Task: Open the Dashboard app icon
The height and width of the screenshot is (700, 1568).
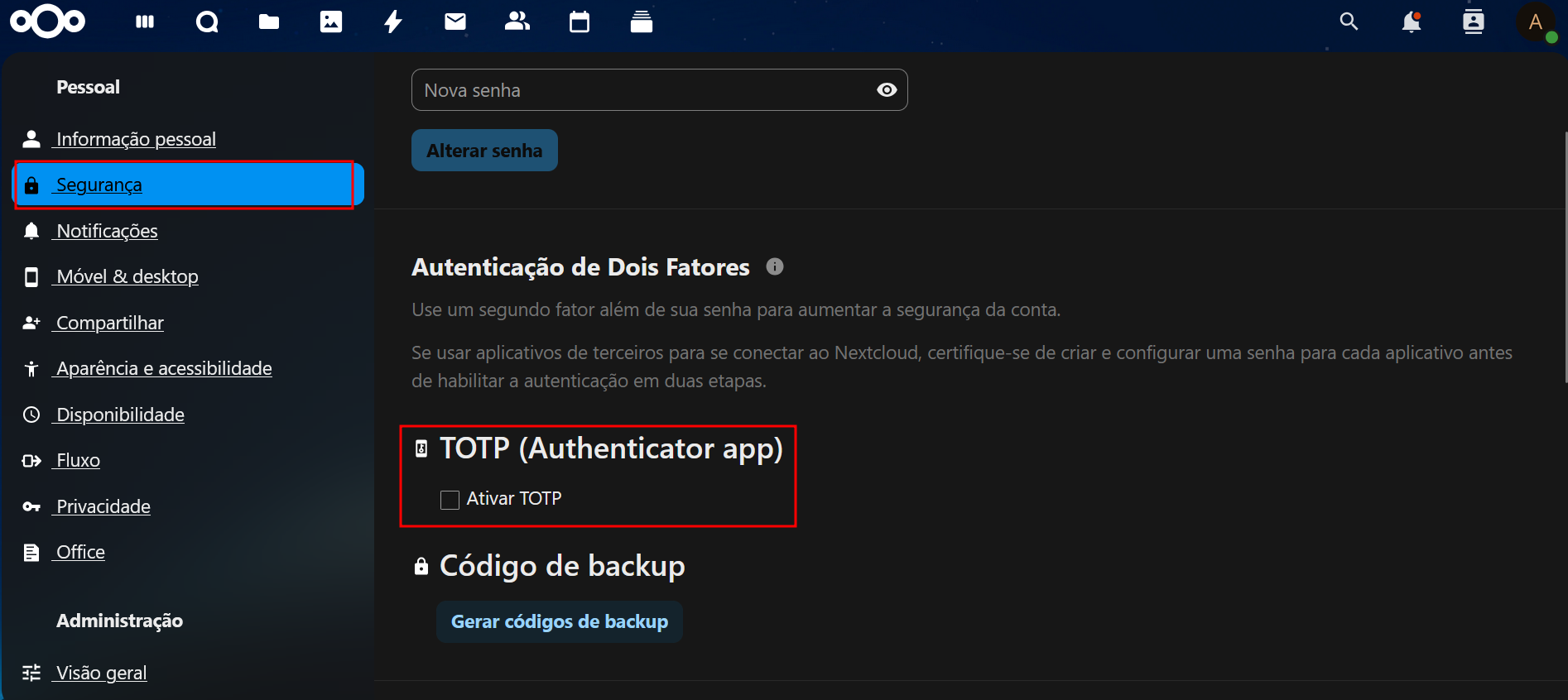Action: tap(145, 22)
